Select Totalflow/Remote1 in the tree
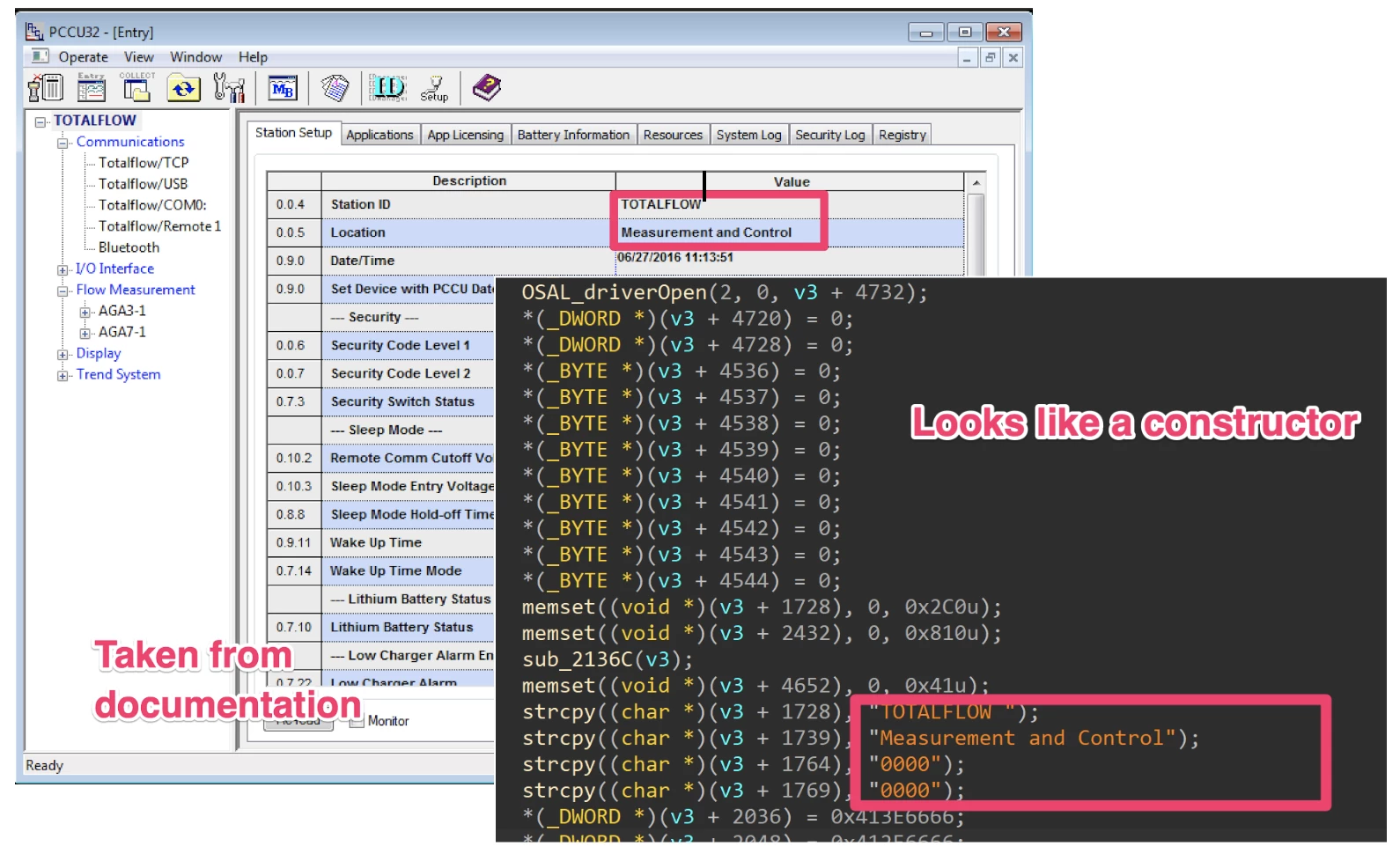This screenshot has height=861, width=1400. tap(159, 226)
